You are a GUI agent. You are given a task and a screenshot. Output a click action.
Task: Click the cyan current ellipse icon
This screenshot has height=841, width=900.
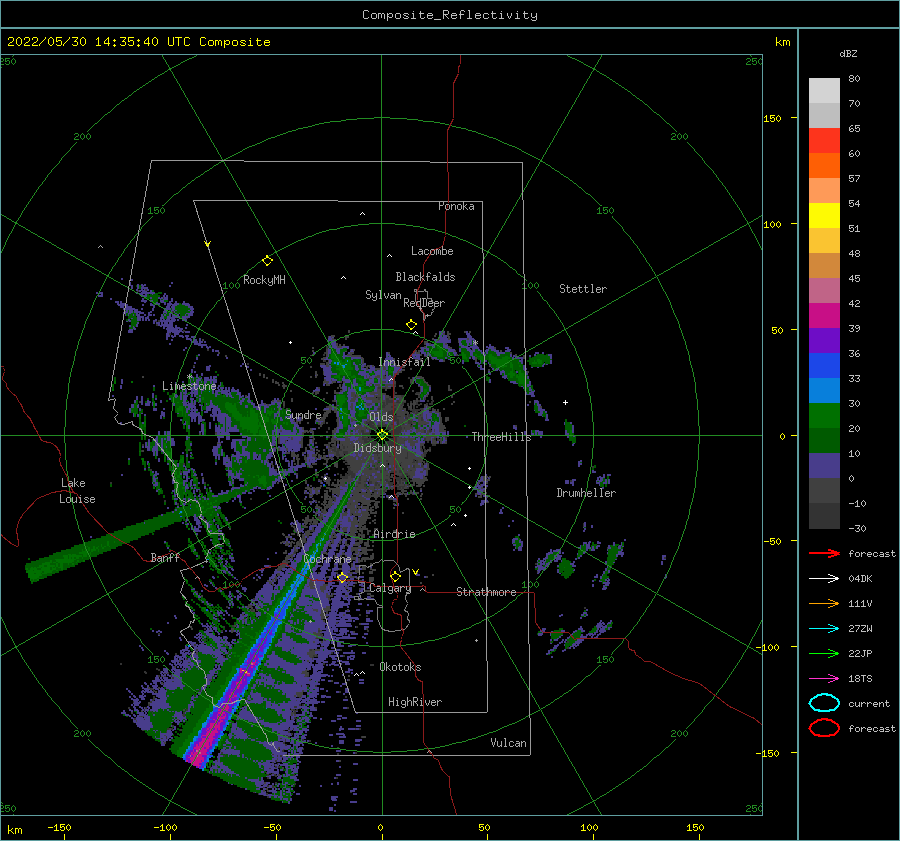824,703
